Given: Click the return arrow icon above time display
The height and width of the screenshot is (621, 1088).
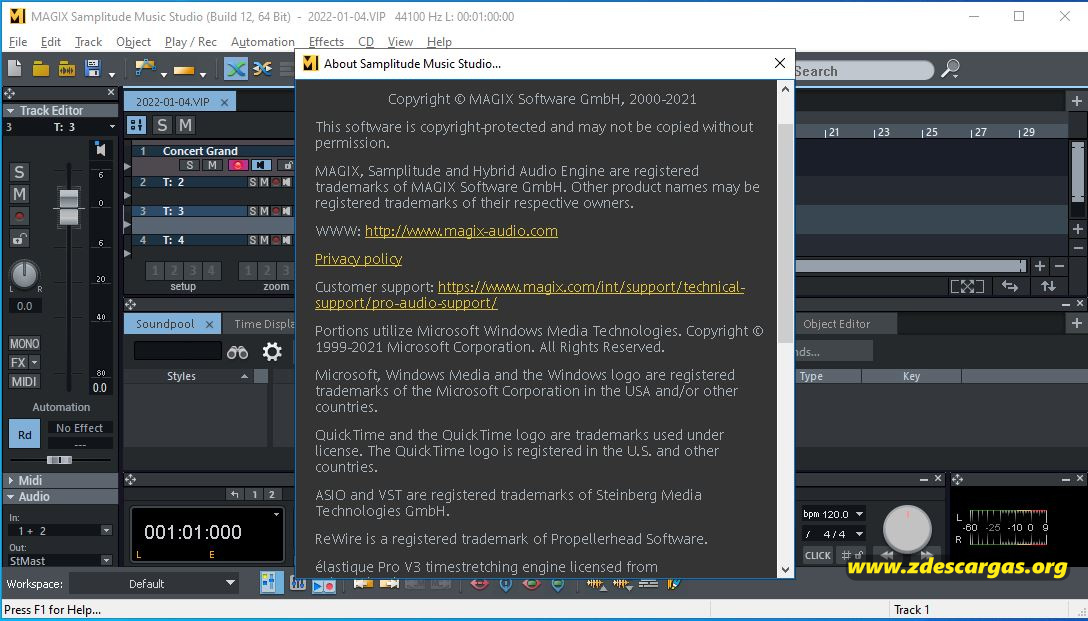Looking at the screenshot, I should (x=235, y=494).
